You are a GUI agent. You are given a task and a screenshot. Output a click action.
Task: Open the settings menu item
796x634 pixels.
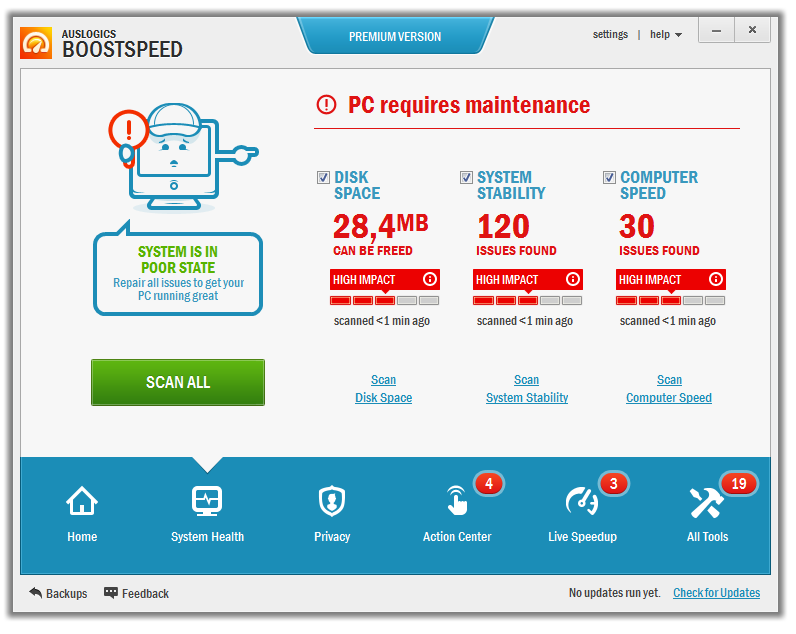pos(610,35)
